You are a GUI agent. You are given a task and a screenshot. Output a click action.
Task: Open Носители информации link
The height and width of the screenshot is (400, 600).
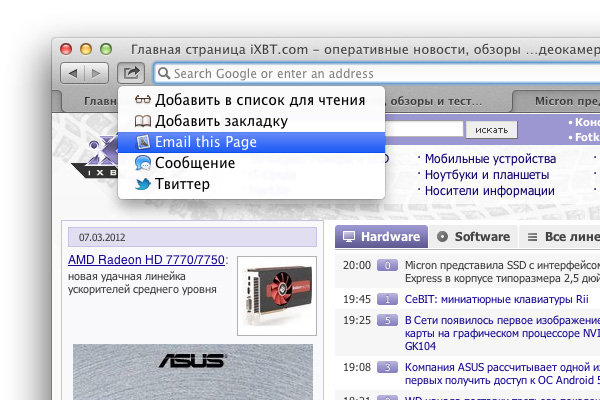(x=489, y=191)
